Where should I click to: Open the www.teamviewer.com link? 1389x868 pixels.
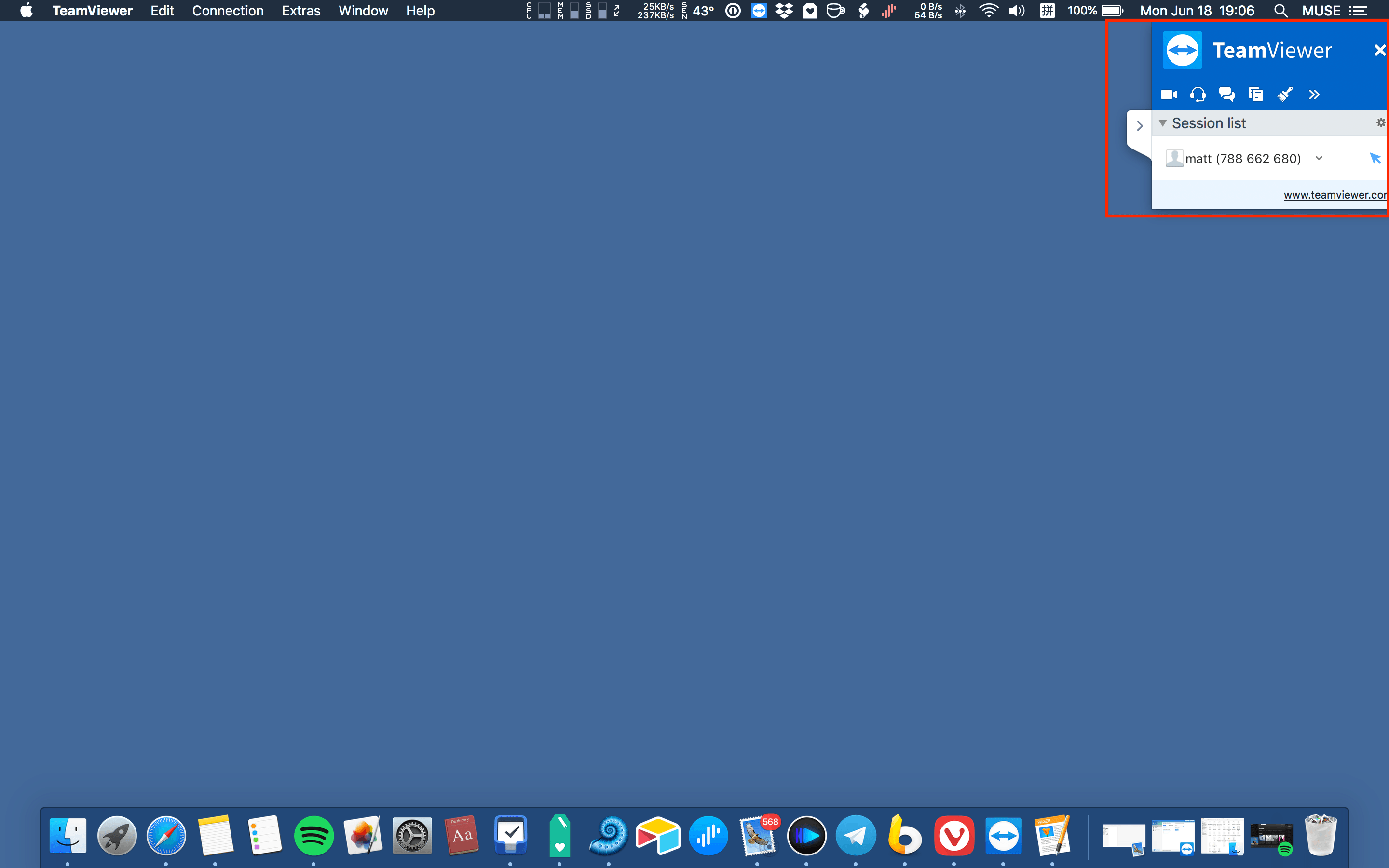coord(1335,195)
